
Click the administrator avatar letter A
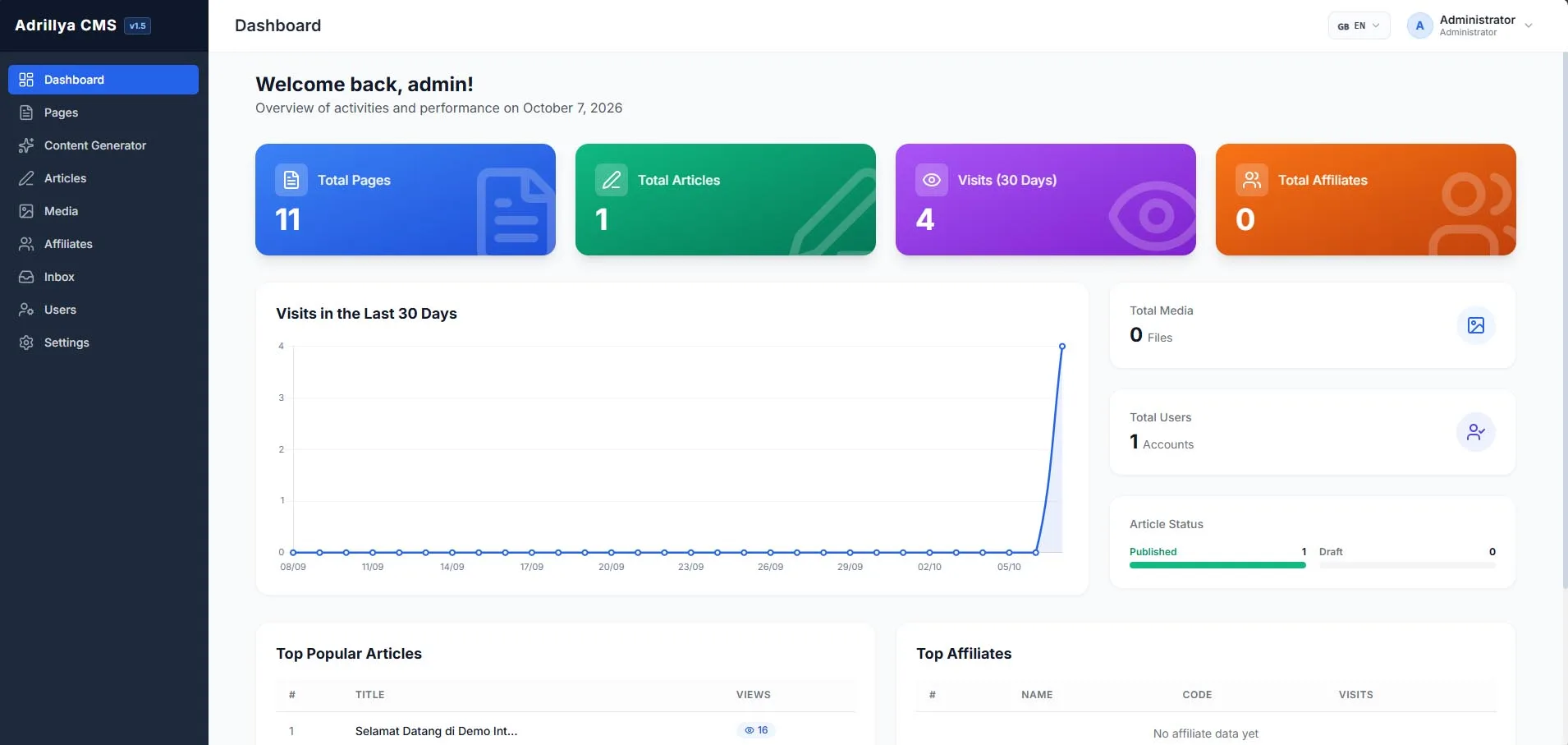tap(1420, 25)
